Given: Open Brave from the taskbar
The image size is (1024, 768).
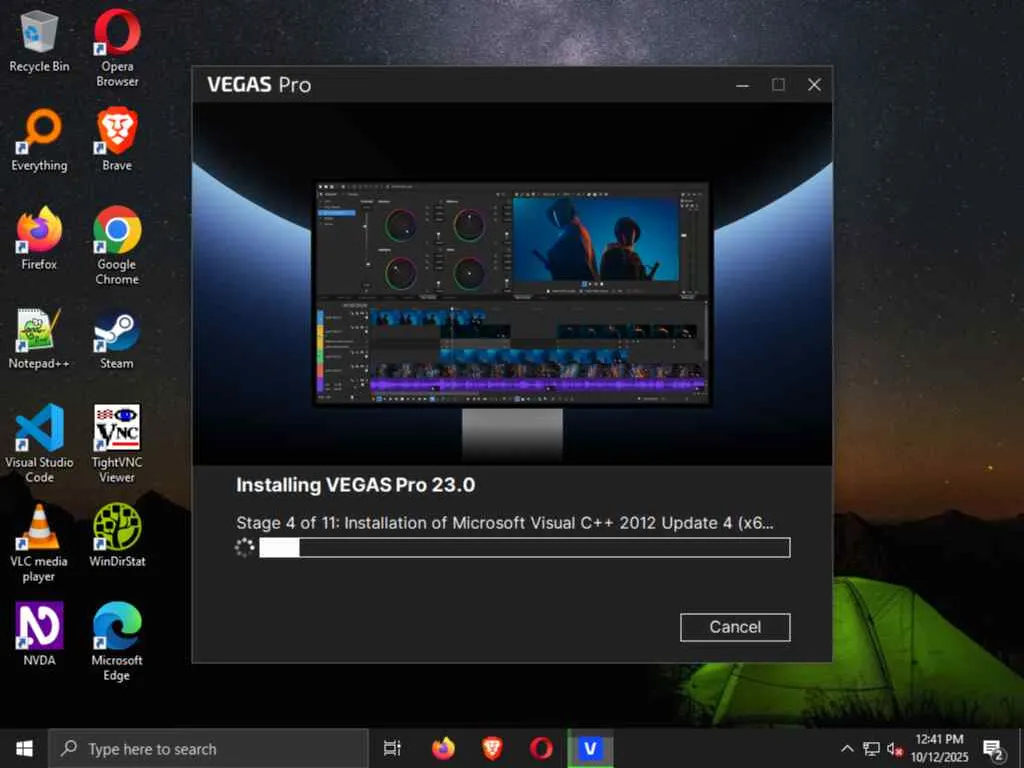Looking at the screenshot, I should coord(492,748).
